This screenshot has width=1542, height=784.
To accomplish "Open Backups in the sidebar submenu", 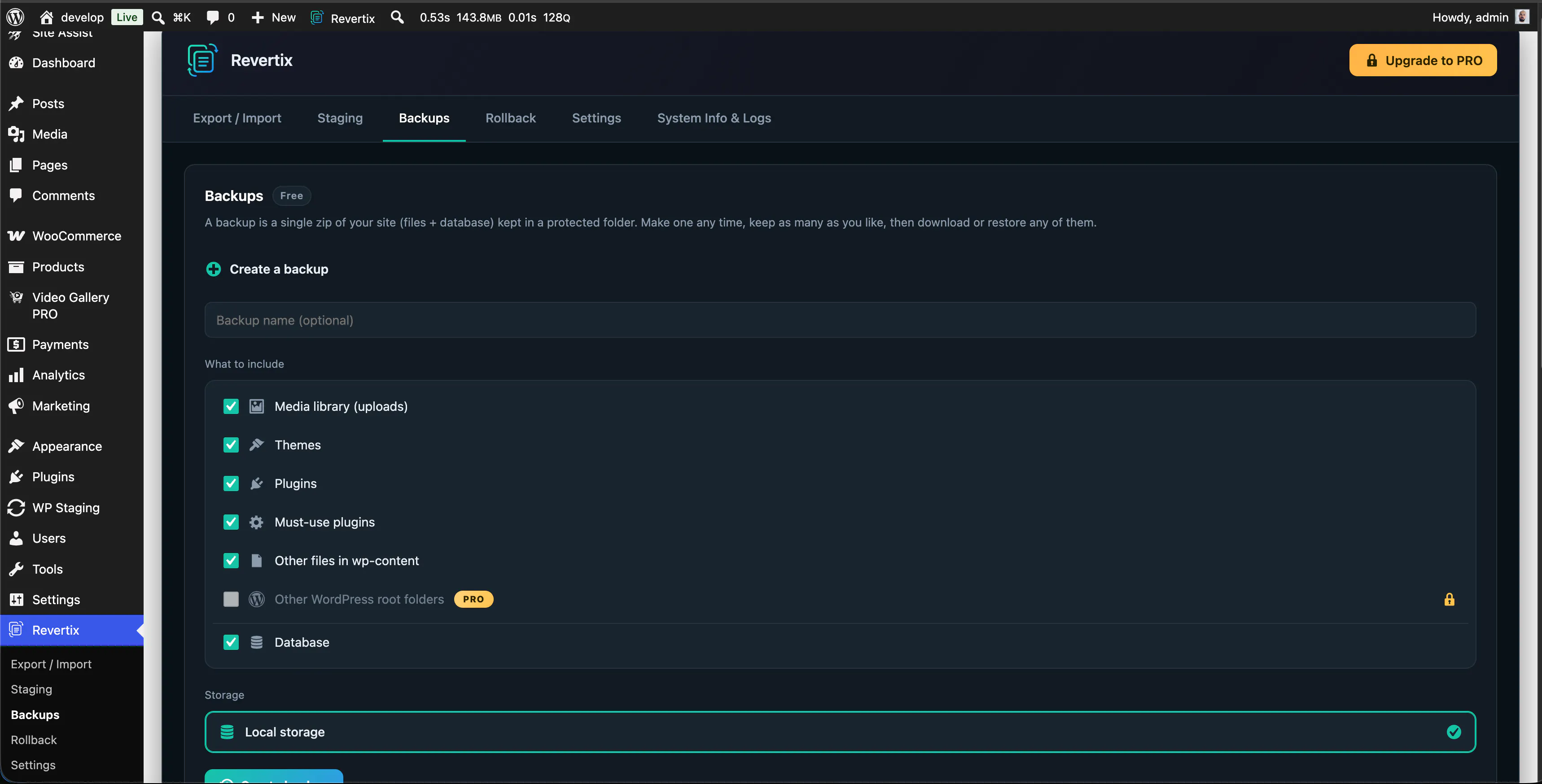I will (x=35, y=714).
